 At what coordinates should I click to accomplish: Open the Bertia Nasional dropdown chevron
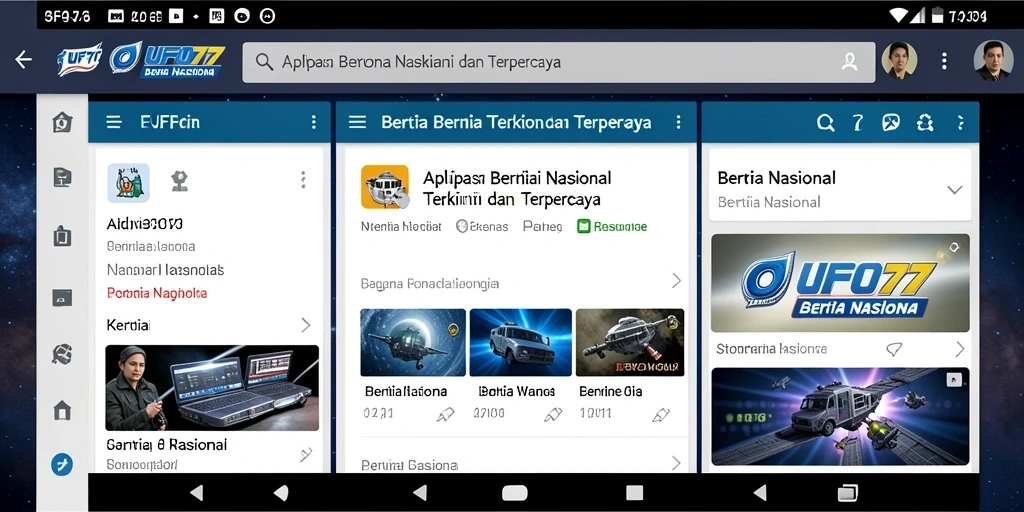955,190
